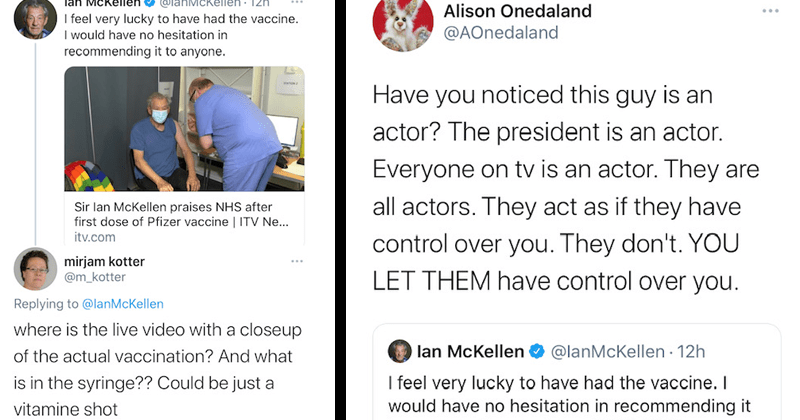This screenshot has width=800, height=420.
Task: Click the 12h timestamp in the quoted tweet
Action: pyautogui.click(x=691, y=351)
